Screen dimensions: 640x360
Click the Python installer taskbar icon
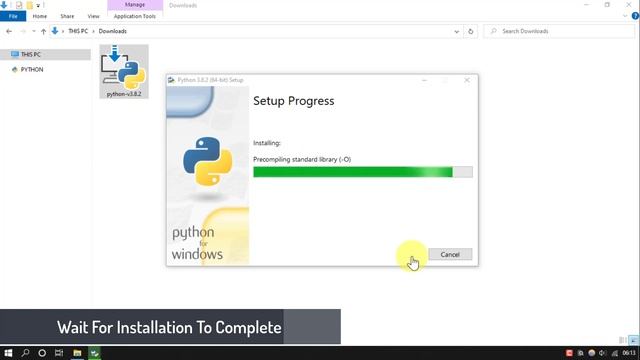95,353
